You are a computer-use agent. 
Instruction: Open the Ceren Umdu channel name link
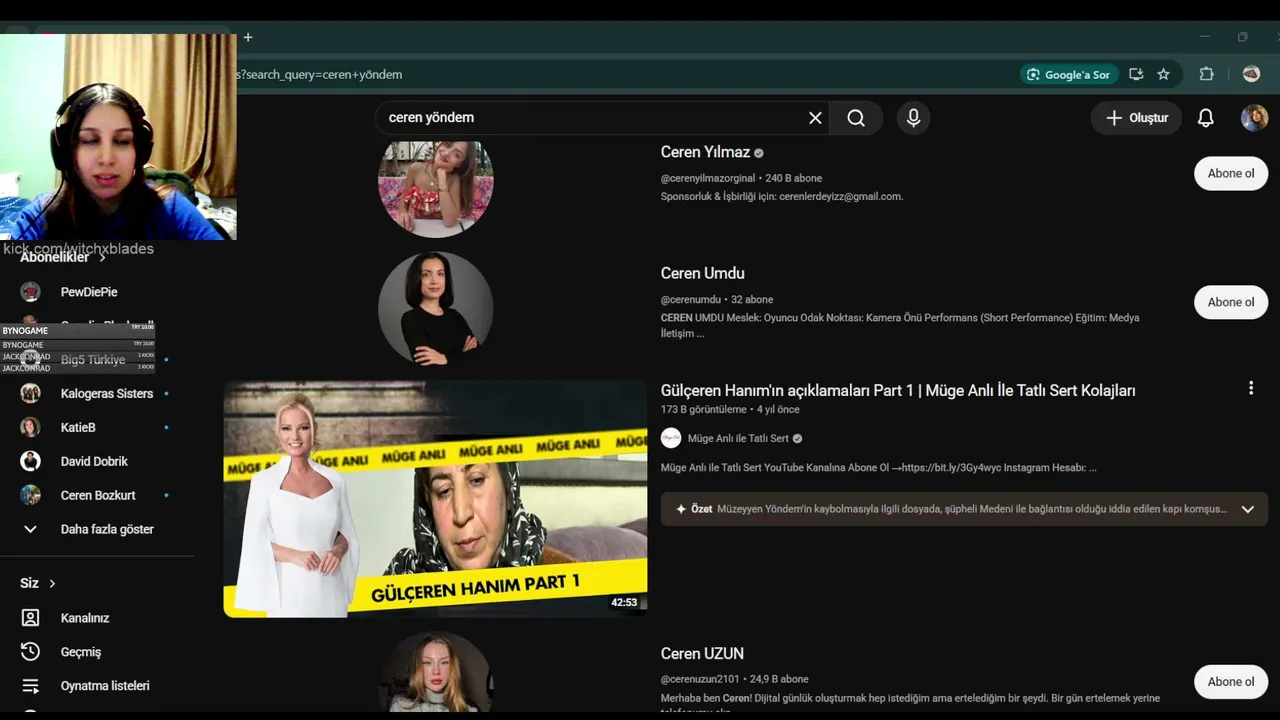pos(702,274)
